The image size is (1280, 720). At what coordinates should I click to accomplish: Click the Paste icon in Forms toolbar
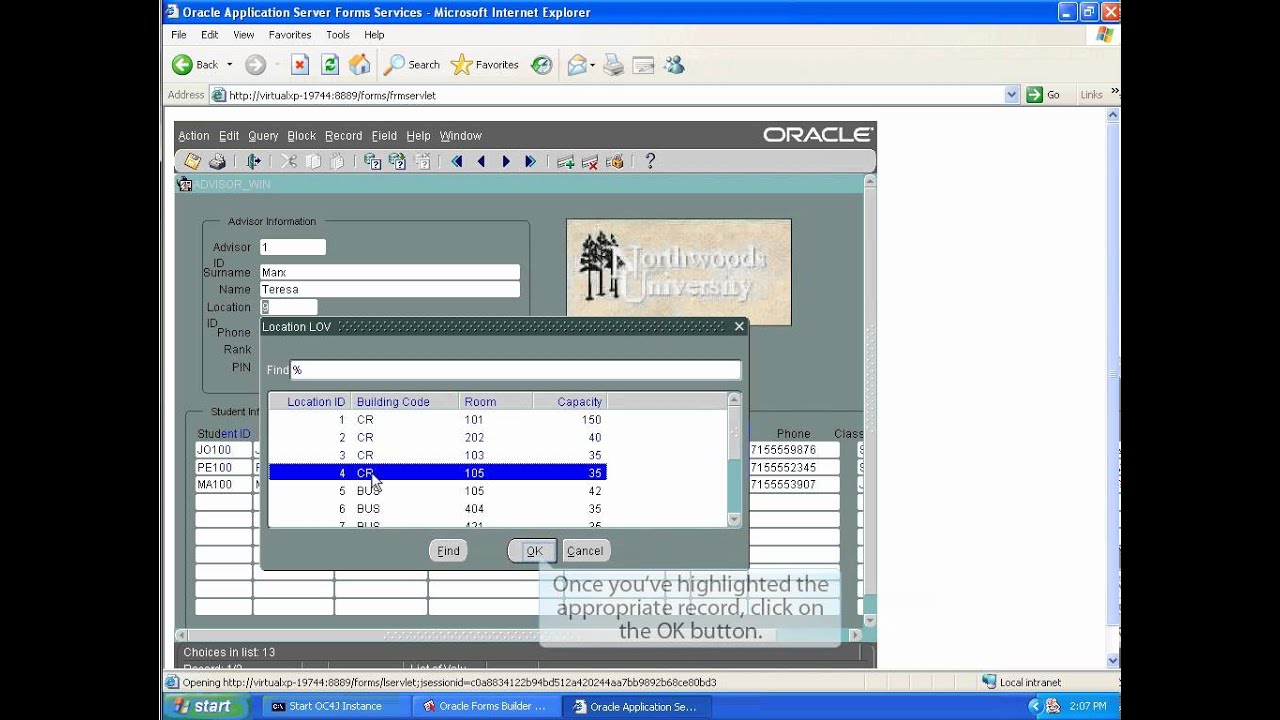click(x=337, y=161)
